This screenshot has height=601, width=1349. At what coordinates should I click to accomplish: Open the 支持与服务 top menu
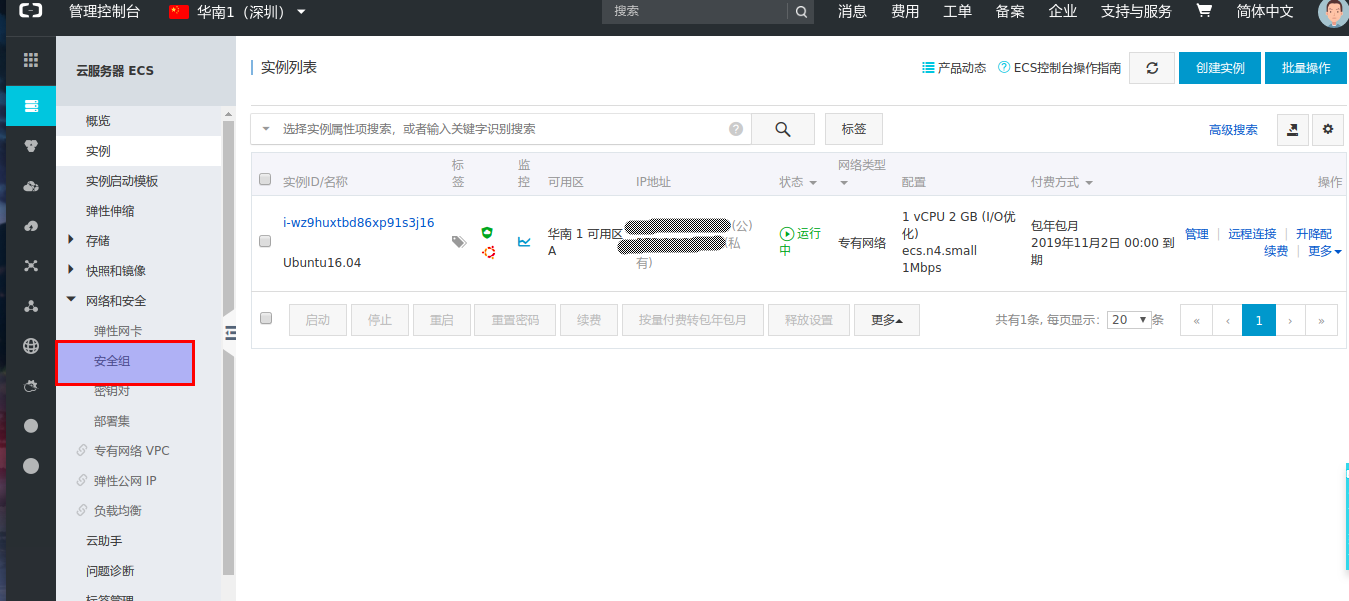pyautogui.click(x=1136, y=12)
